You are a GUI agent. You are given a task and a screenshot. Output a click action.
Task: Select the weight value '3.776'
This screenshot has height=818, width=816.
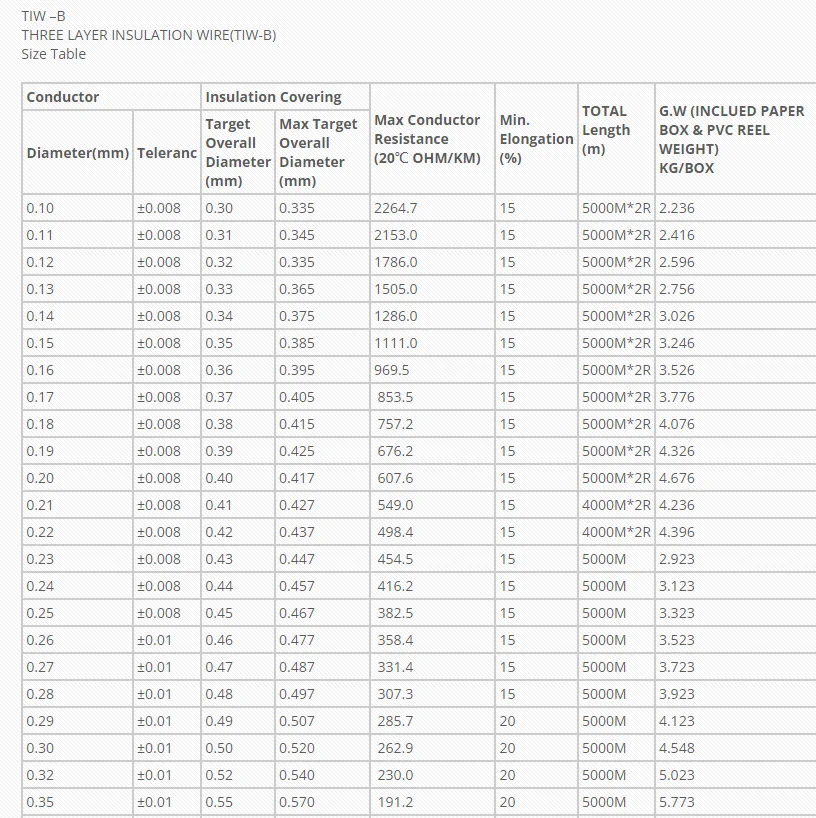(677, 397)
